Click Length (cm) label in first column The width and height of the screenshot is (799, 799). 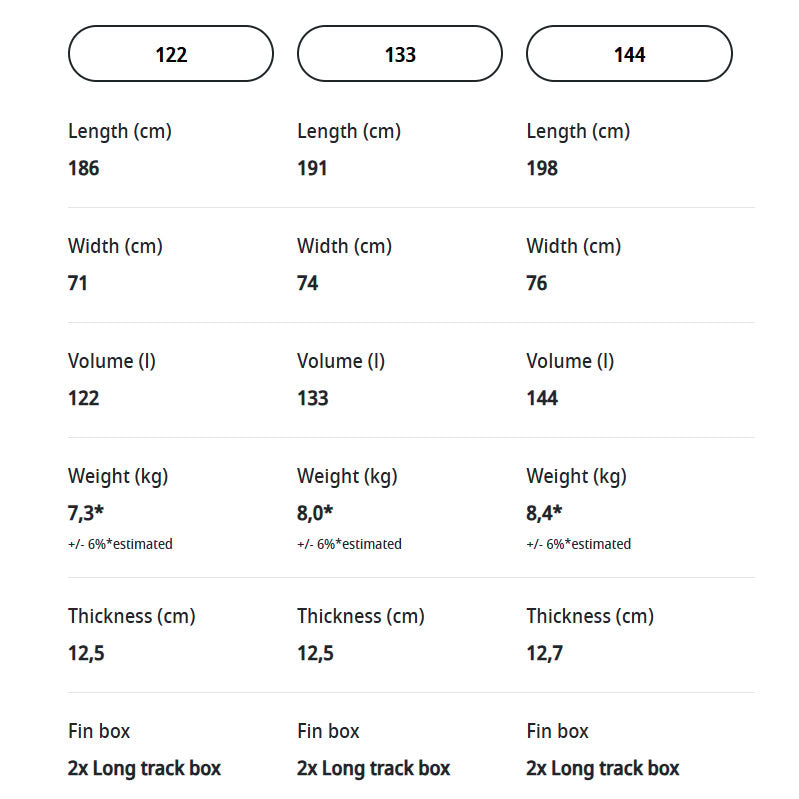120,131
